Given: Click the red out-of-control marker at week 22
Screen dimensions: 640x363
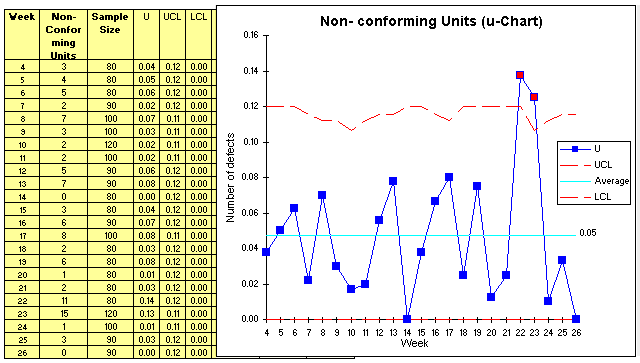Looking at the screenshot, I should pyautogui.click(x=520, y=75).
